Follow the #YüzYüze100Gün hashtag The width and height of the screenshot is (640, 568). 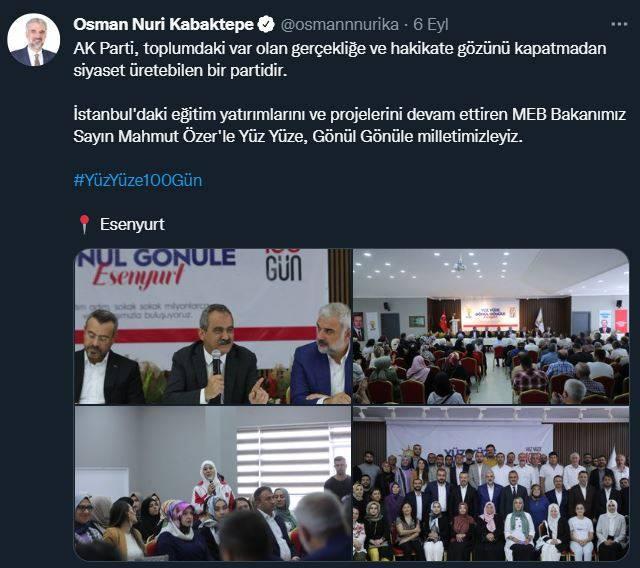click(x=138, y=180)
